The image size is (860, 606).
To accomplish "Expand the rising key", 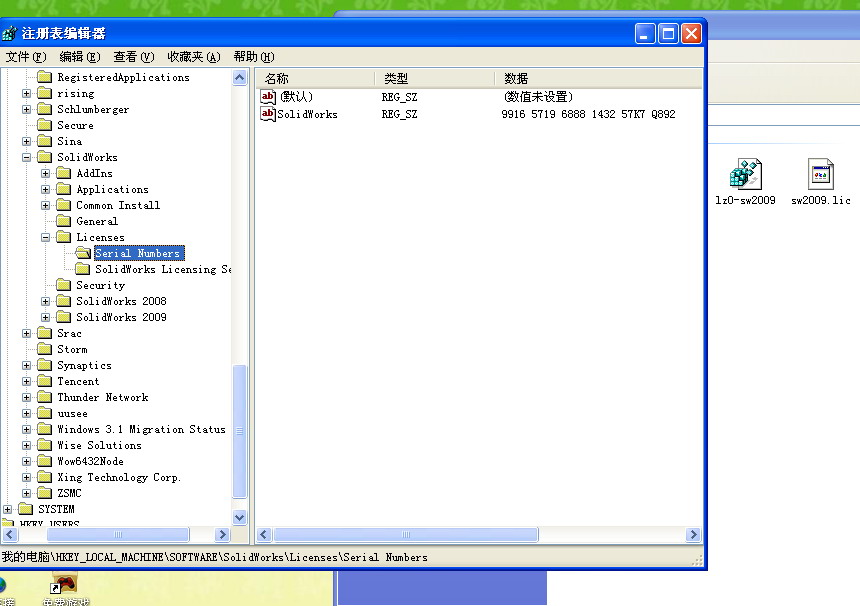I will click(26, 93).
